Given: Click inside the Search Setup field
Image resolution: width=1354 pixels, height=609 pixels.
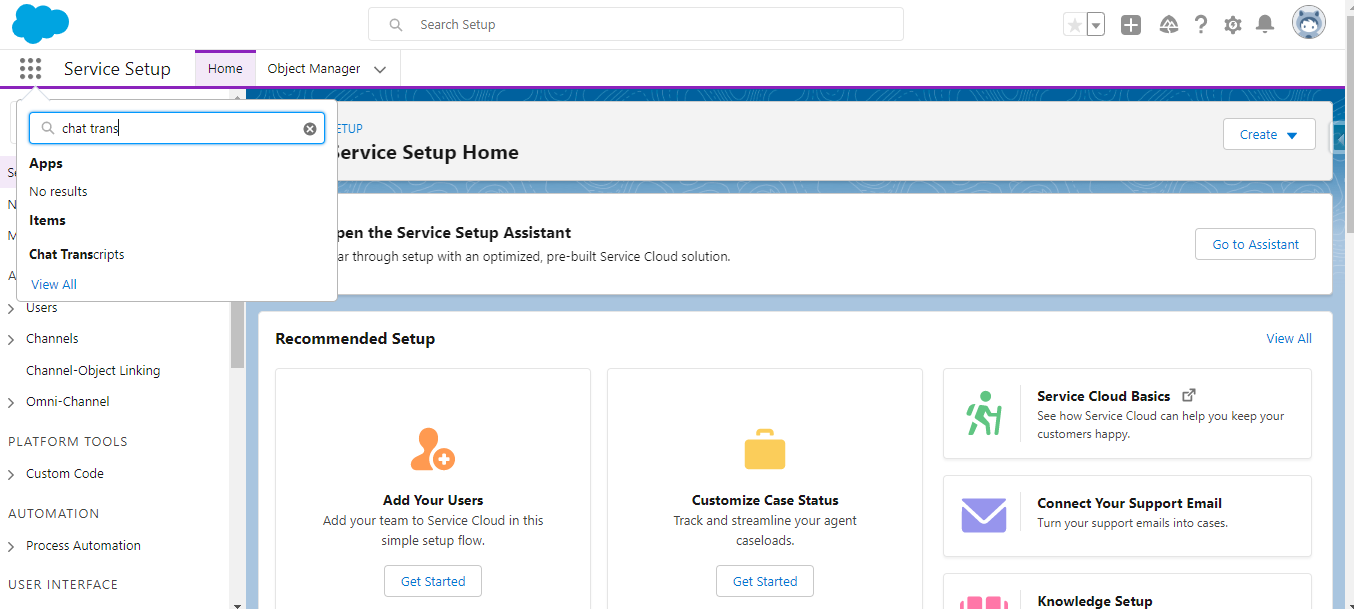Looking at the screenshot, I should [636, 23].
